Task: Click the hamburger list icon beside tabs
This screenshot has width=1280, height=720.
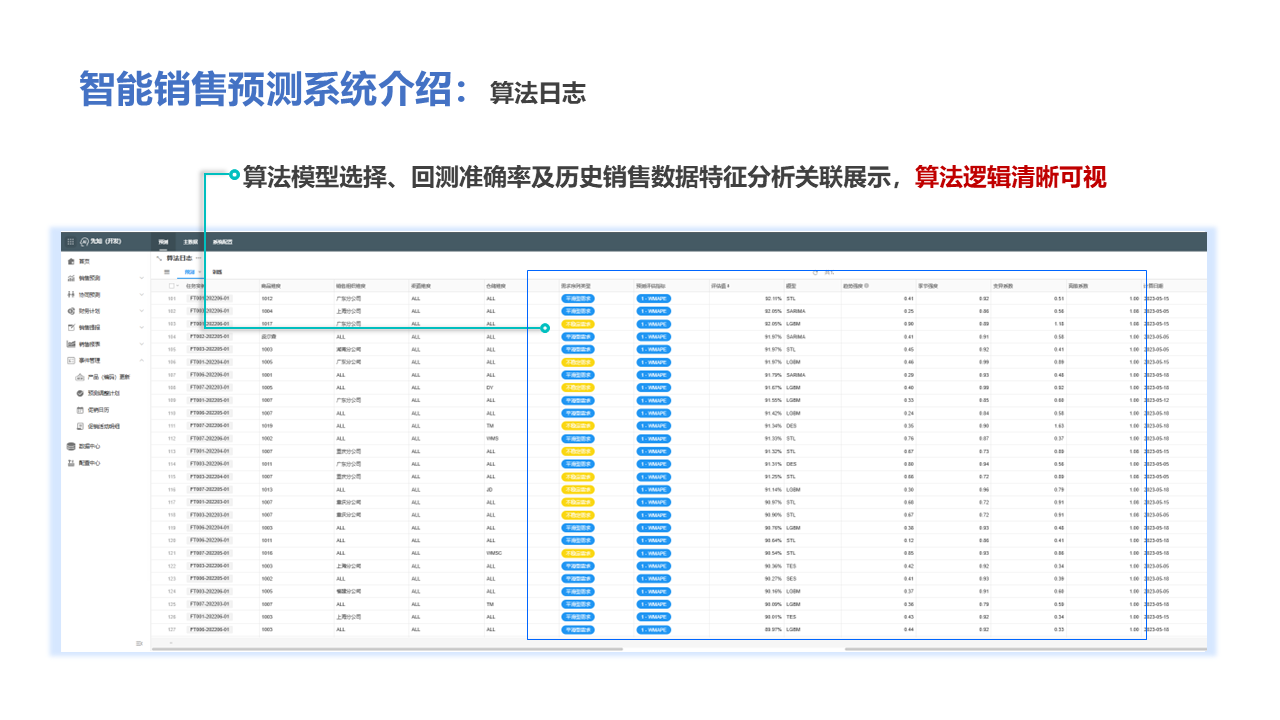Action: [x=167, y=272]
